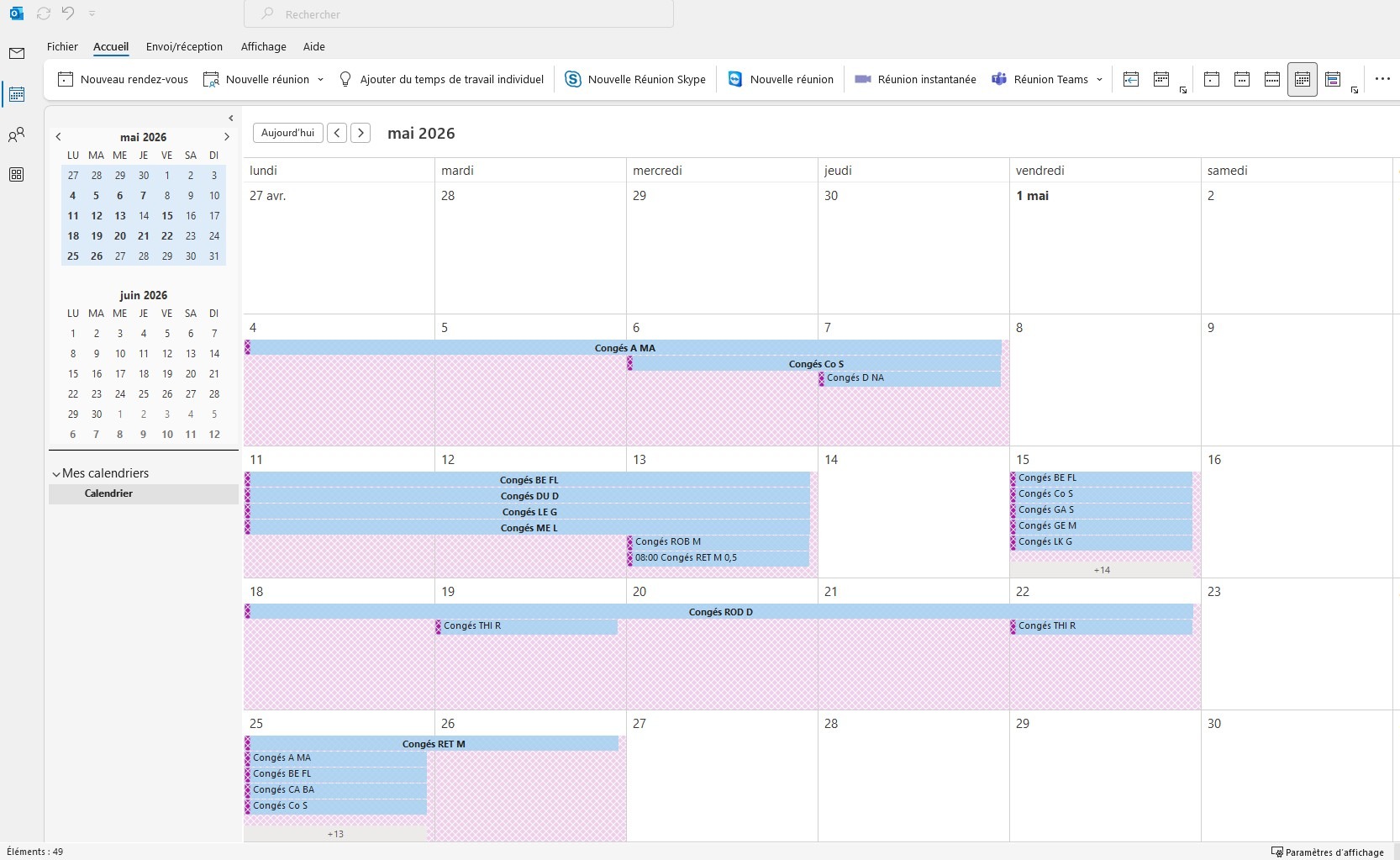Click the Rechercher search field

[x=458, y=14]
